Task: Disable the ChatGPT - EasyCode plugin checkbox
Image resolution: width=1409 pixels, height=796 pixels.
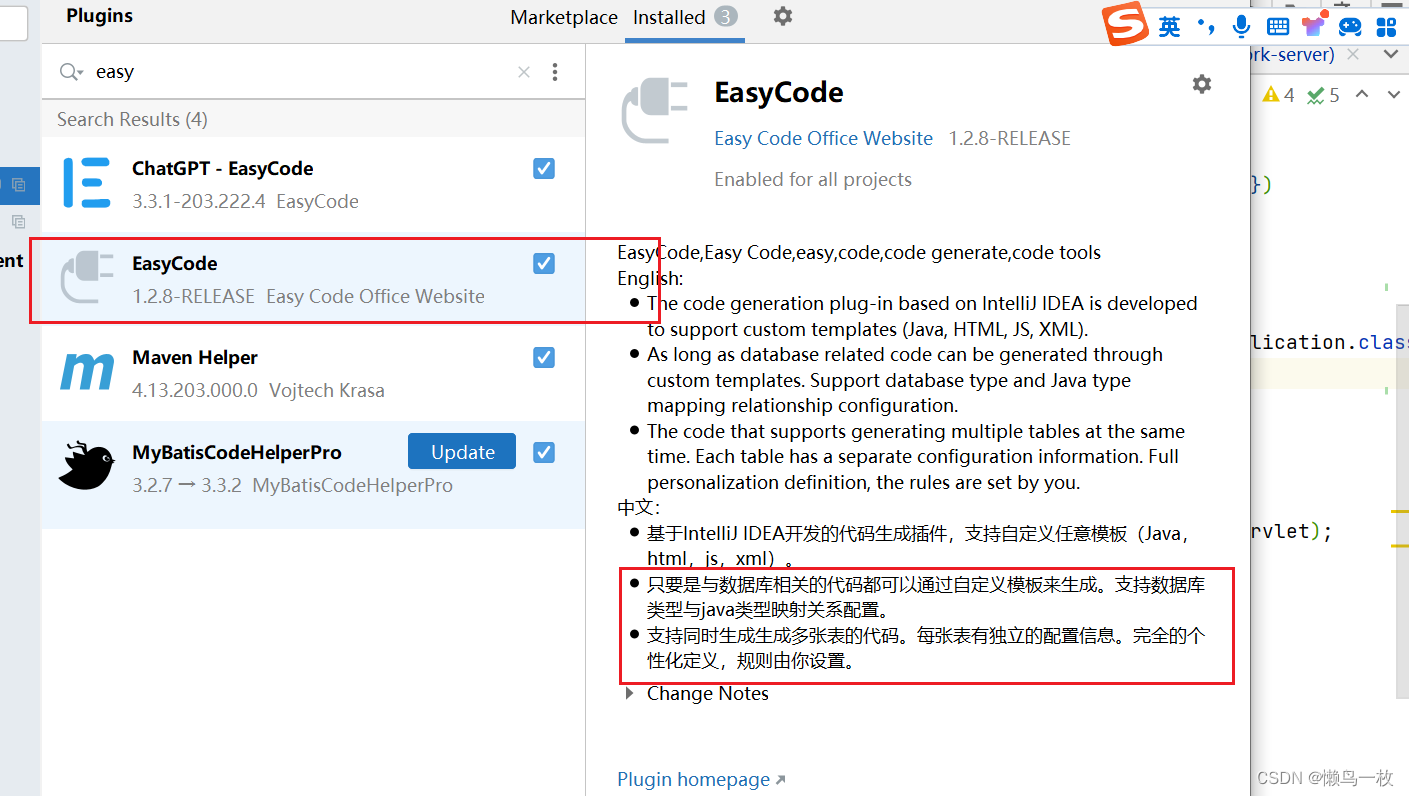Action: 544,169
